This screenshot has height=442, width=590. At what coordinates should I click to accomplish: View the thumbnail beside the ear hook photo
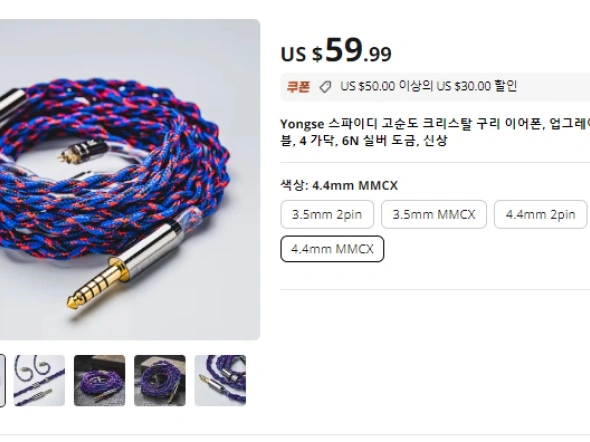tap(99, 380)
